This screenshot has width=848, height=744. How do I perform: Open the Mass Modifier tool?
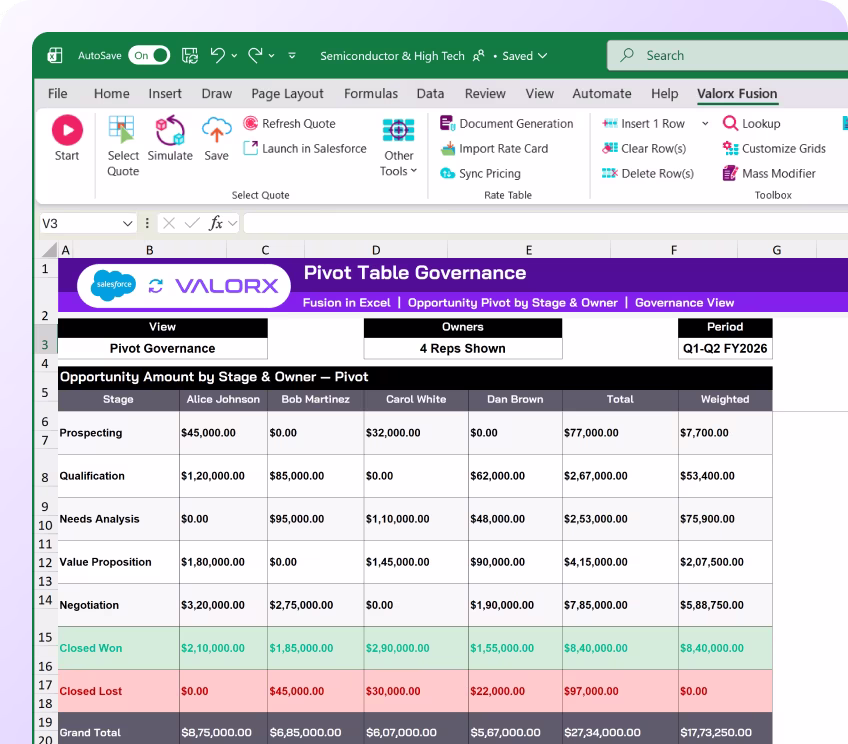(769, 173)
